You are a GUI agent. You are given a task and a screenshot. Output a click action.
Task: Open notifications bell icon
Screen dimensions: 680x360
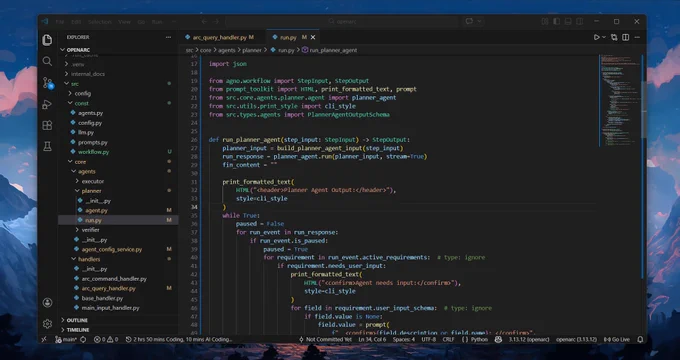(x=640, y=339)
